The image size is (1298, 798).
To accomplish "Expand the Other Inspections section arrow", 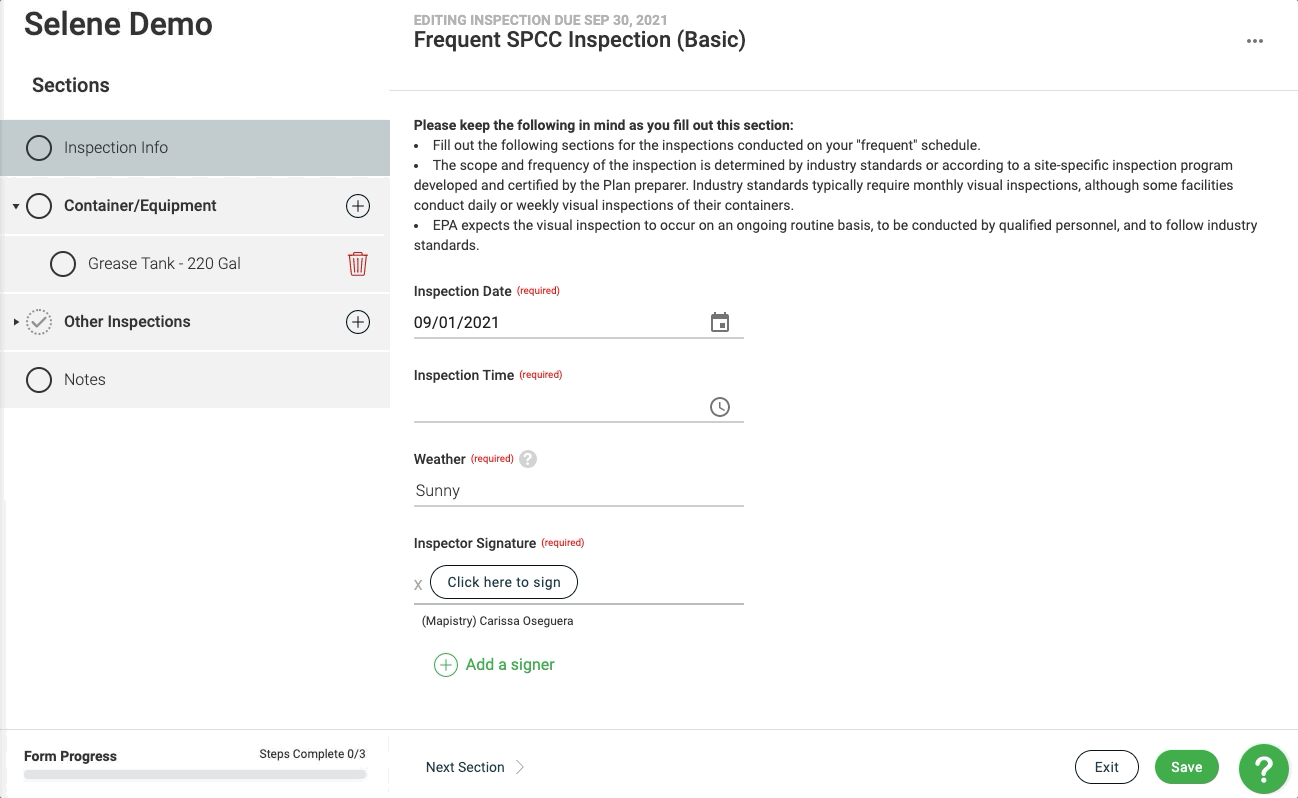I will (x=16, y=322).
